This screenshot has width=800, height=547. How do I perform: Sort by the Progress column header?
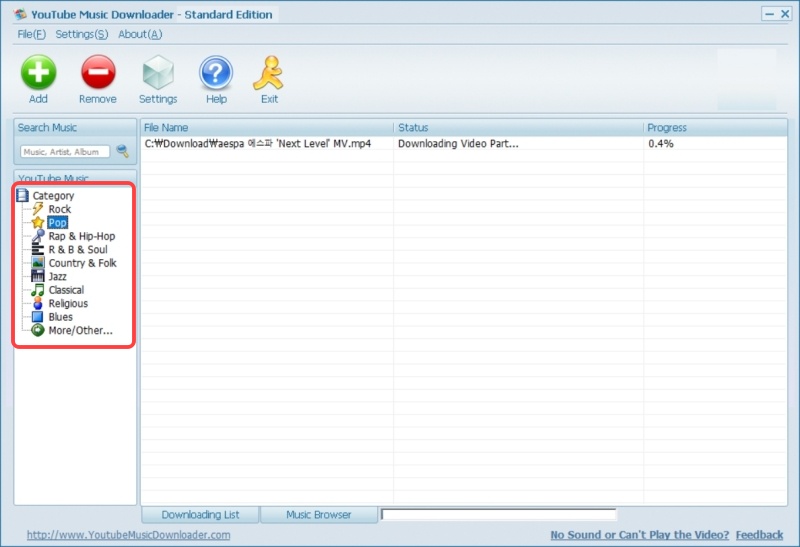(x=715, y=128)
